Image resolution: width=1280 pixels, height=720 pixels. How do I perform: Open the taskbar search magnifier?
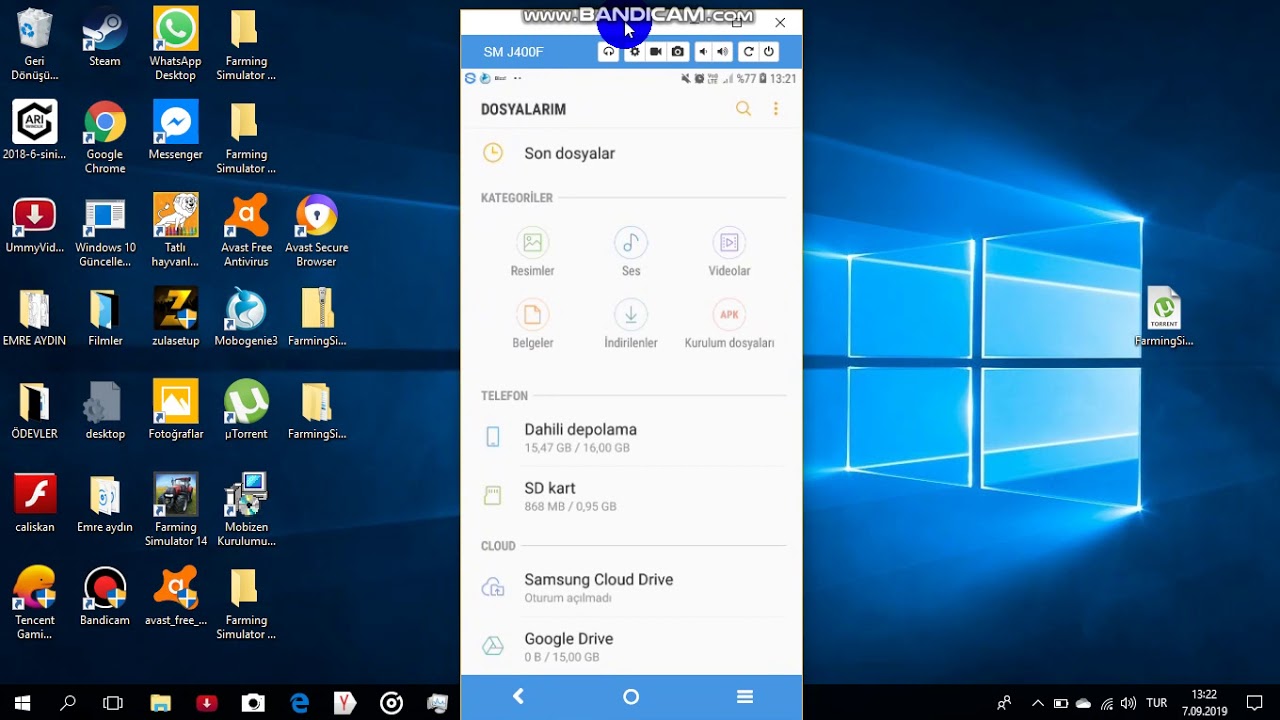point(68,703)
